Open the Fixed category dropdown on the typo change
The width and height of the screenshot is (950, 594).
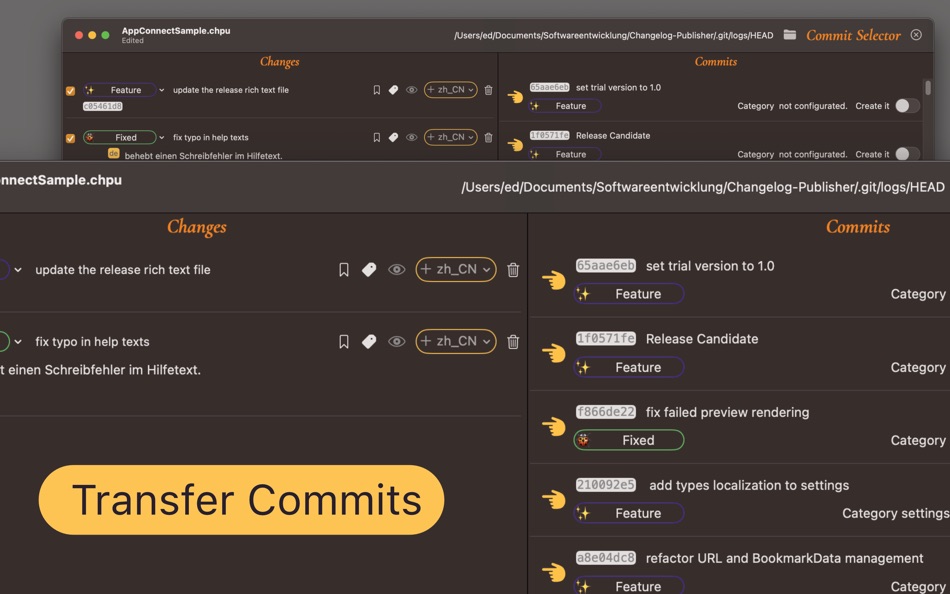164,137
